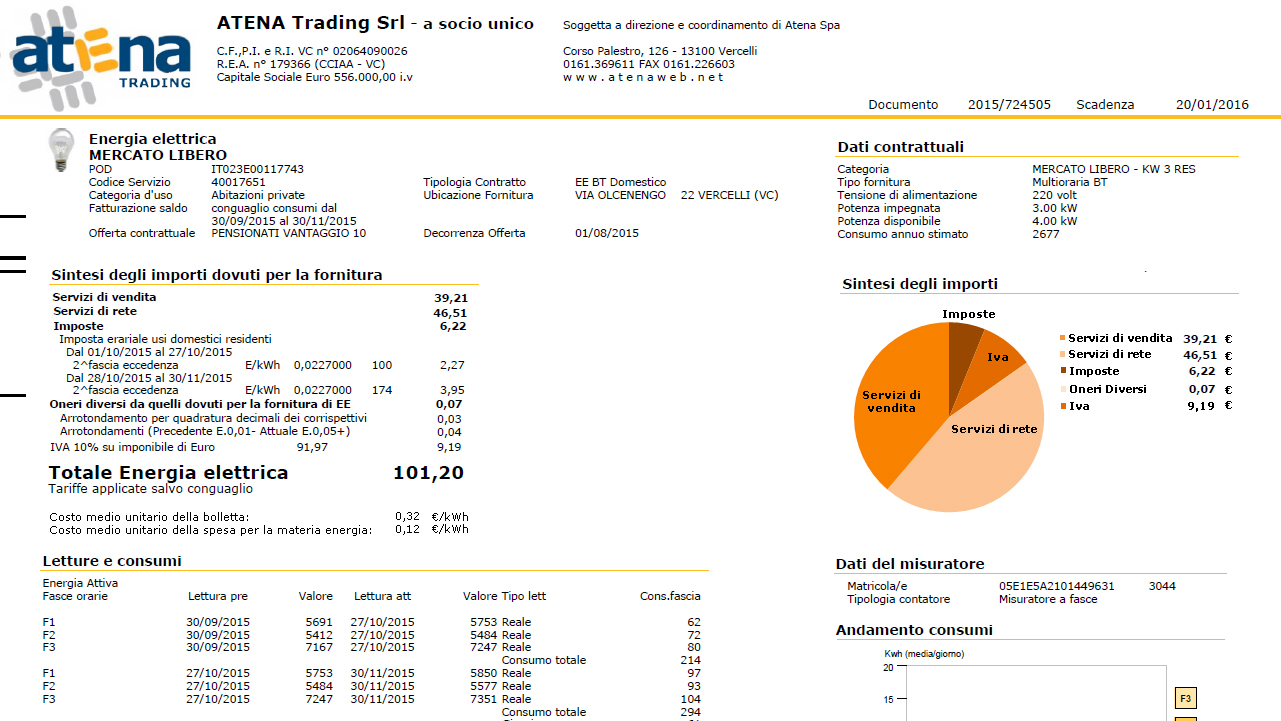Click the Servizi di rete legend swatch

pos(1062,355)
